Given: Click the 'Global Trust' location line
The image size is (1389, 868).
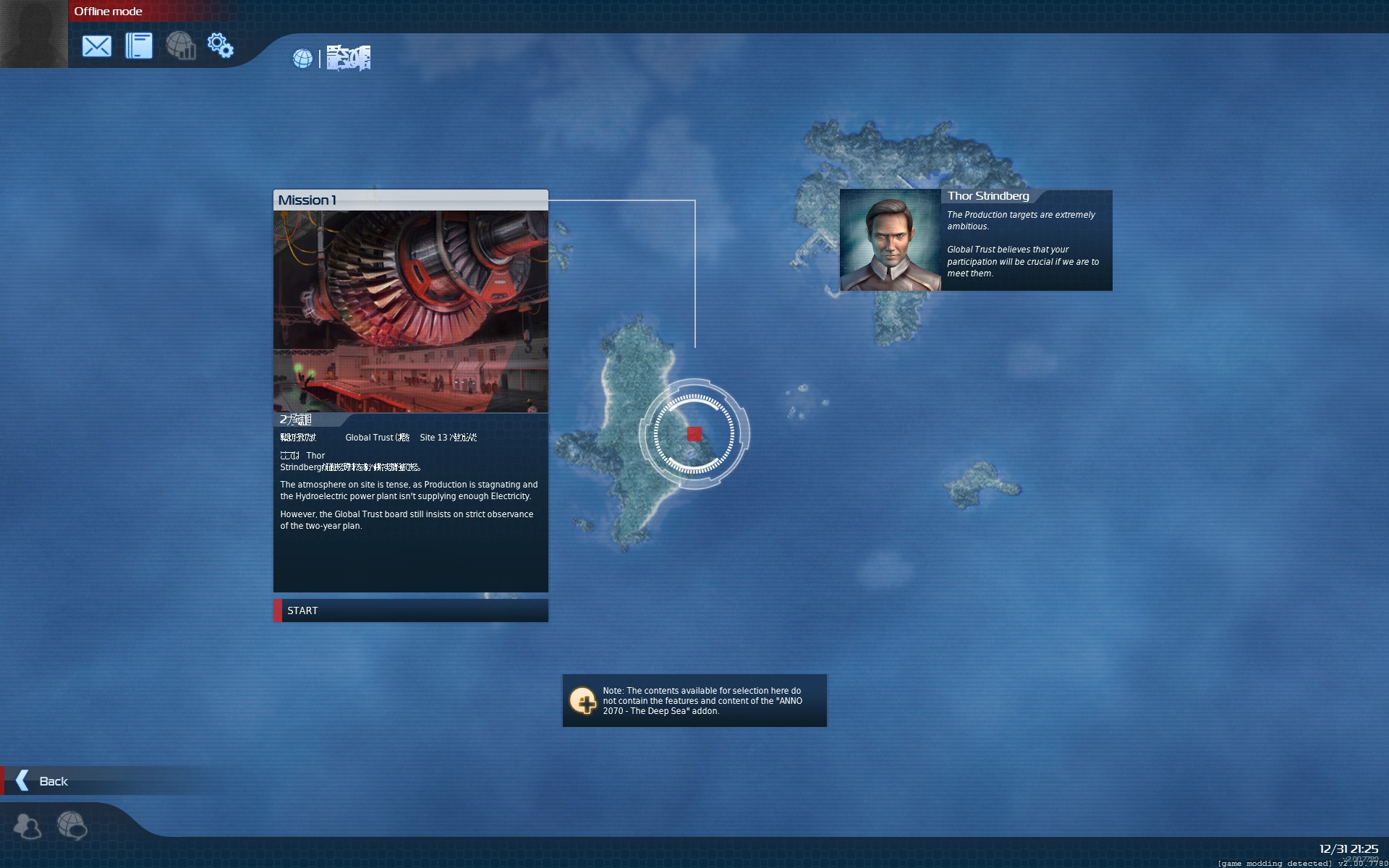Looking at the screenshot, I should coord(378,438).
